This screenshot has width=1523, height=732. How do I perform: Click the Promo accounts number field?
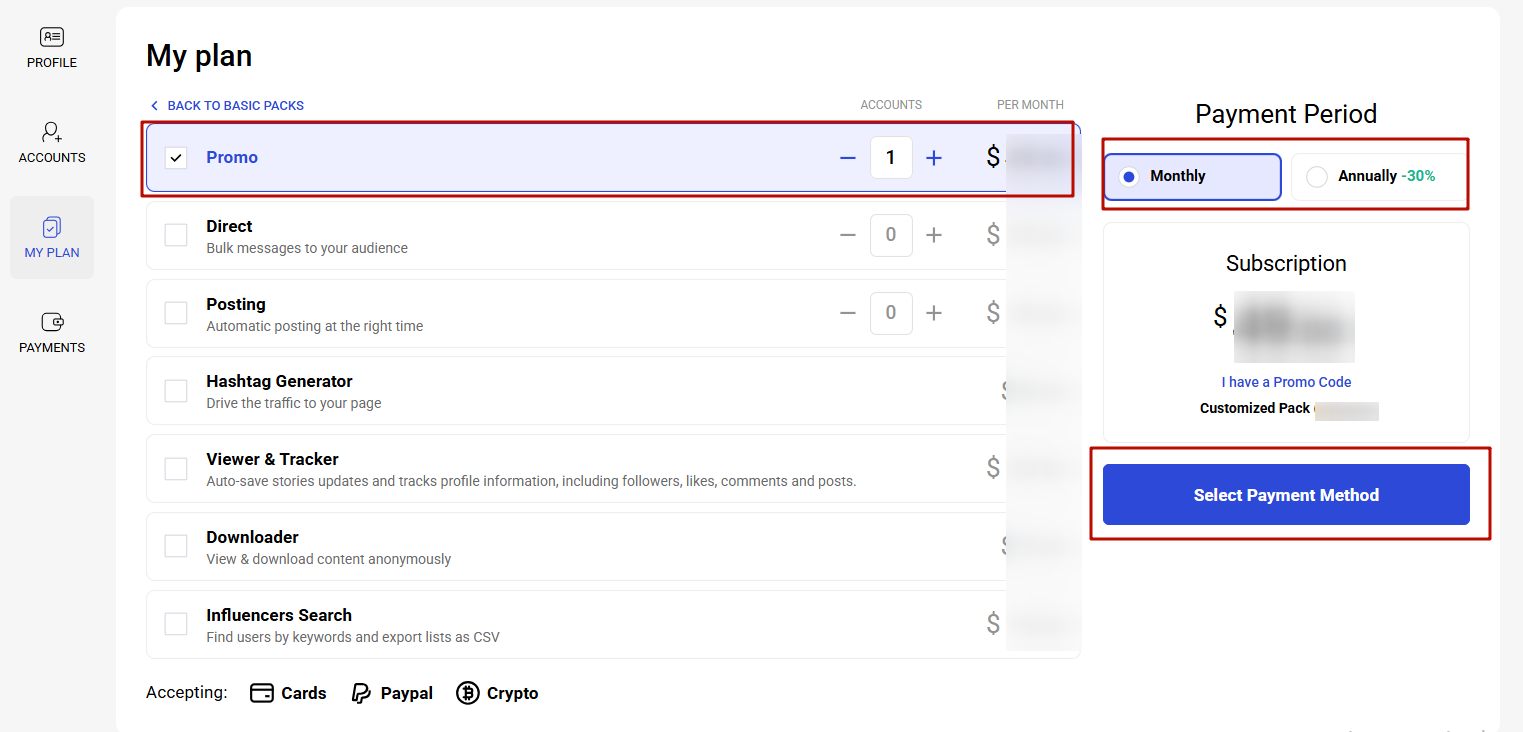[x=890, y=158]
